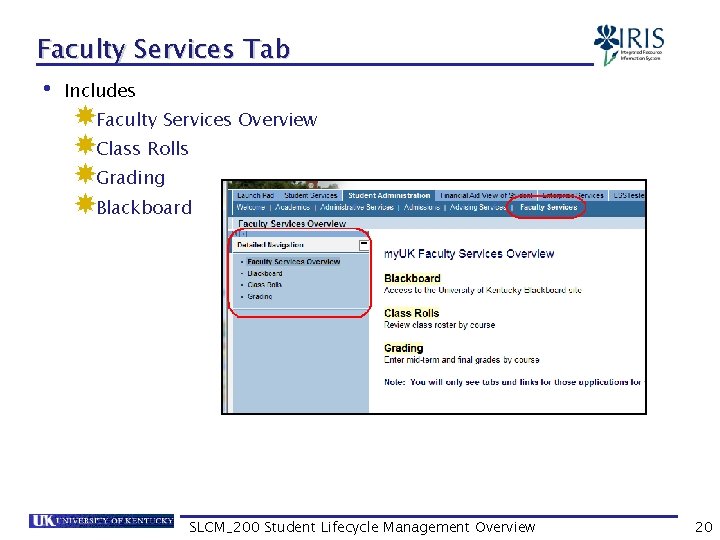Screen dimensions: 720x540
Task: Open Financial Aid View of Student tab
Action: (486, 196)
